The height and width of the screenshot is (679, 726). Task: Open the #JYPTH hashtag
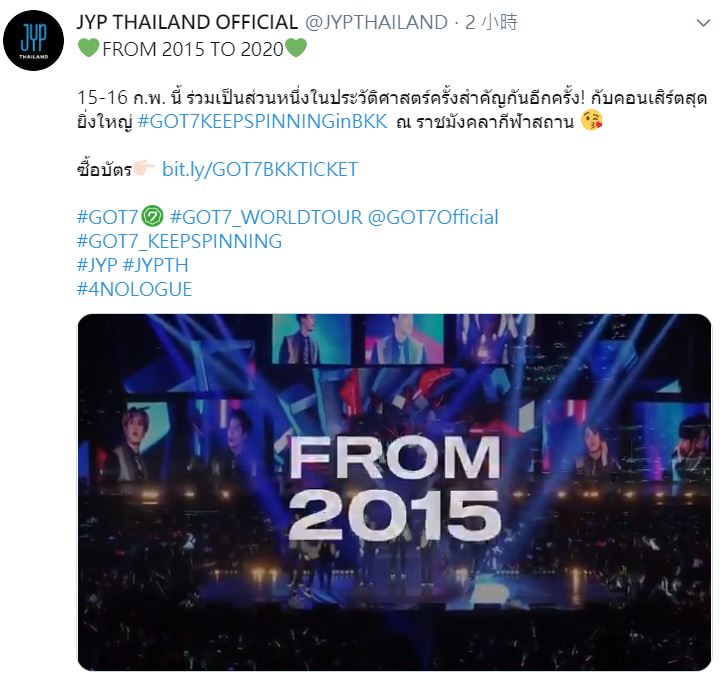click(156, 265)
